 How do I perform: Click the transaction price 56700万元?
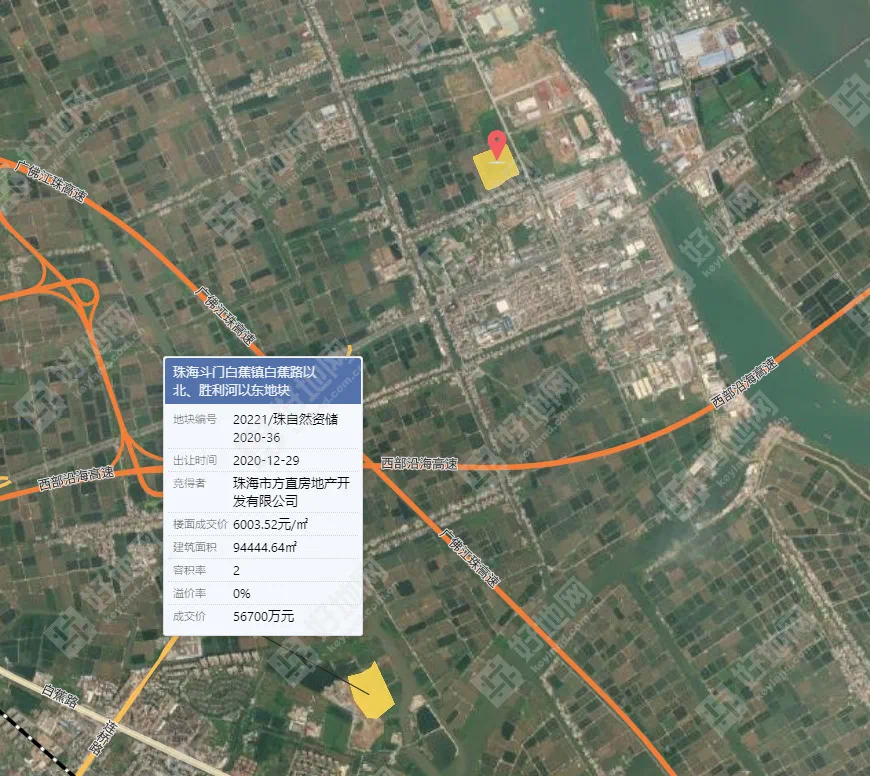(263, 616)
